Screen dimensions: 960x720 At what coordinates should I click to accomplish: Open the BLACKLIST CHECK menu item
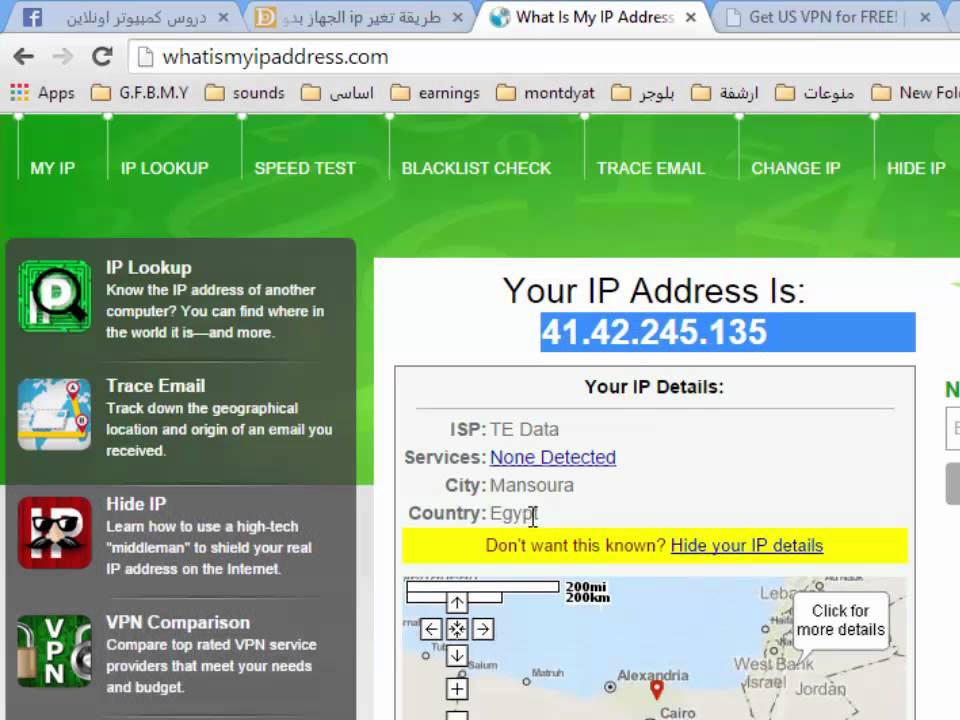(476, 168)
